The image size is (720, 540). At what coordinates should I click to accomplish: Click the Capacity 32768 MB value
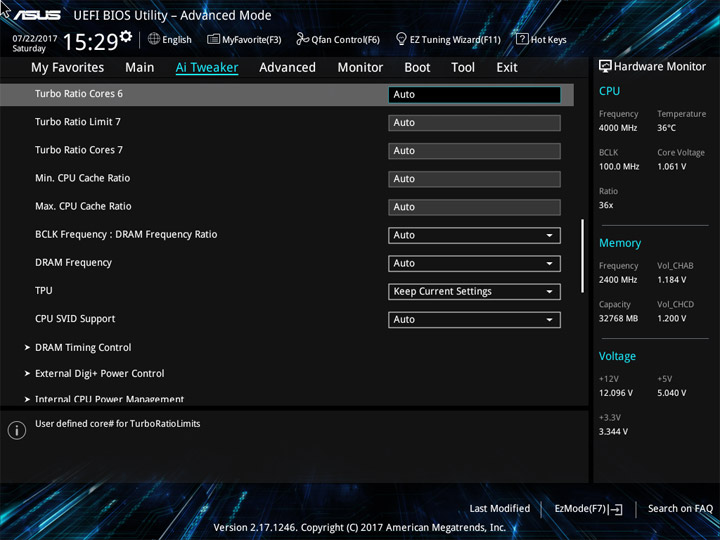(618, 318)
